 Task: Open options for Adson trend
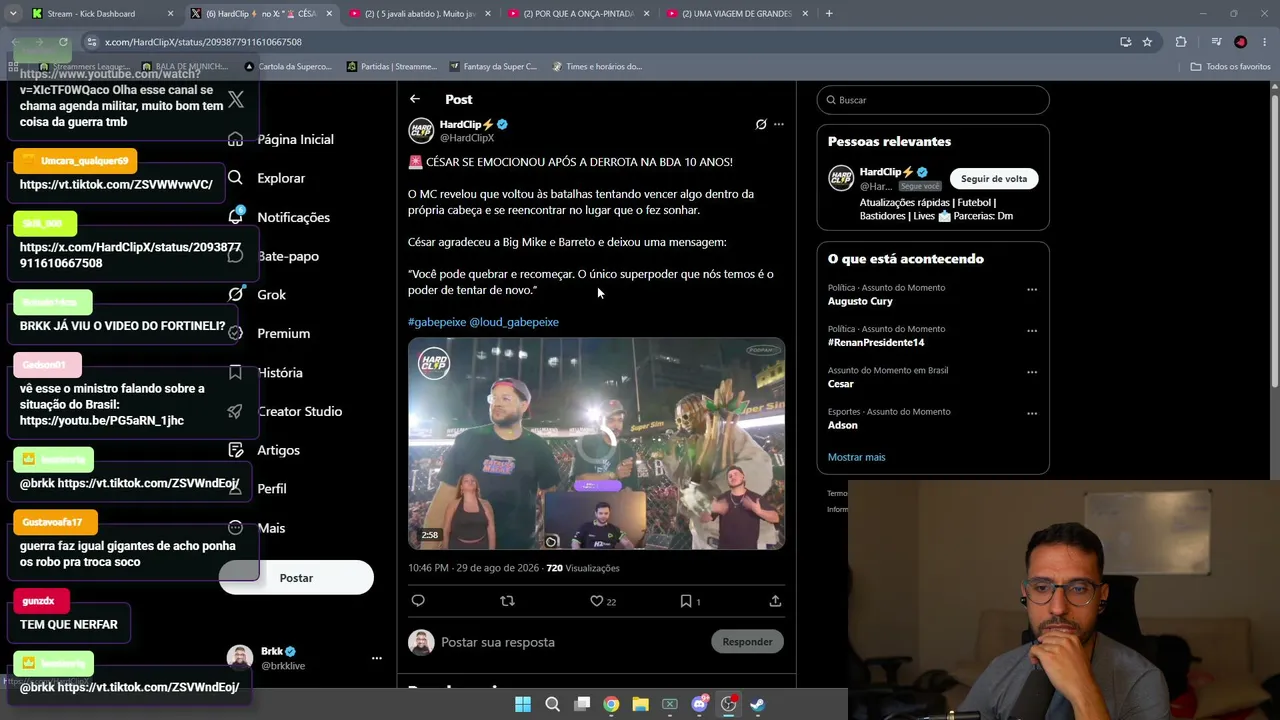[x=1032, y=414]
